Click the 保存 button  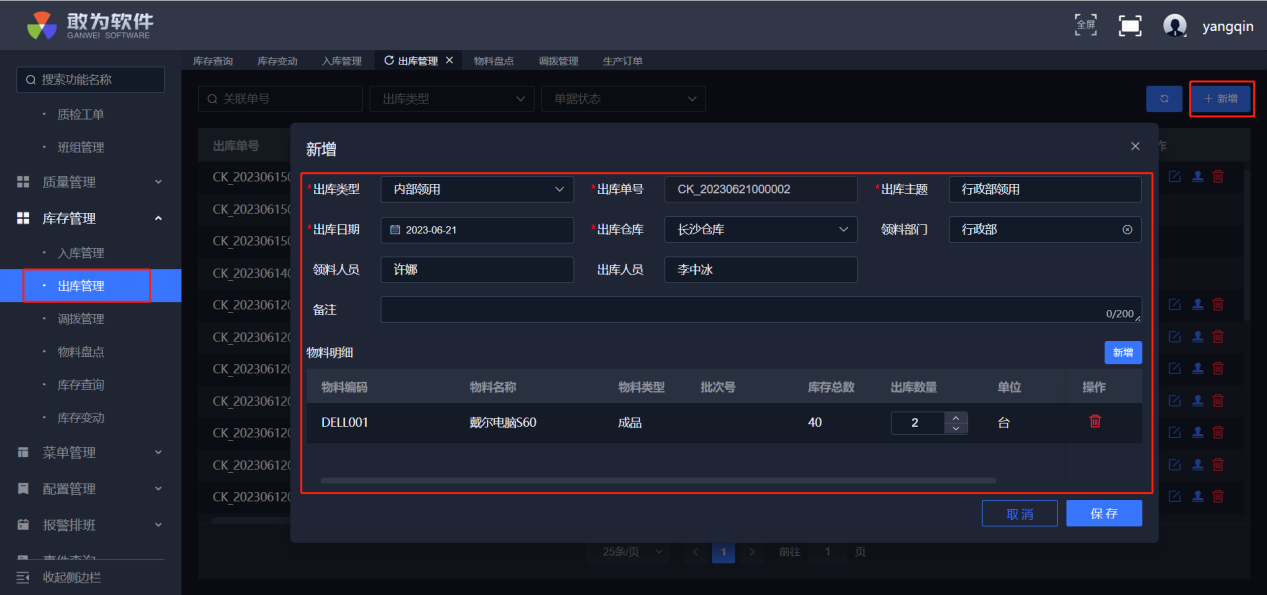pyautogui.click(x=1103, y=513)
